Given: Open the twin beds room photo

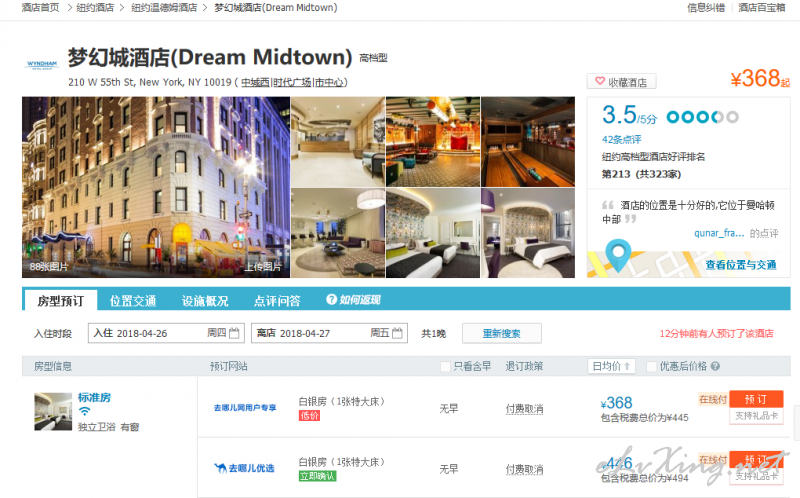Looking at the screenshot, I should [433, 233].
